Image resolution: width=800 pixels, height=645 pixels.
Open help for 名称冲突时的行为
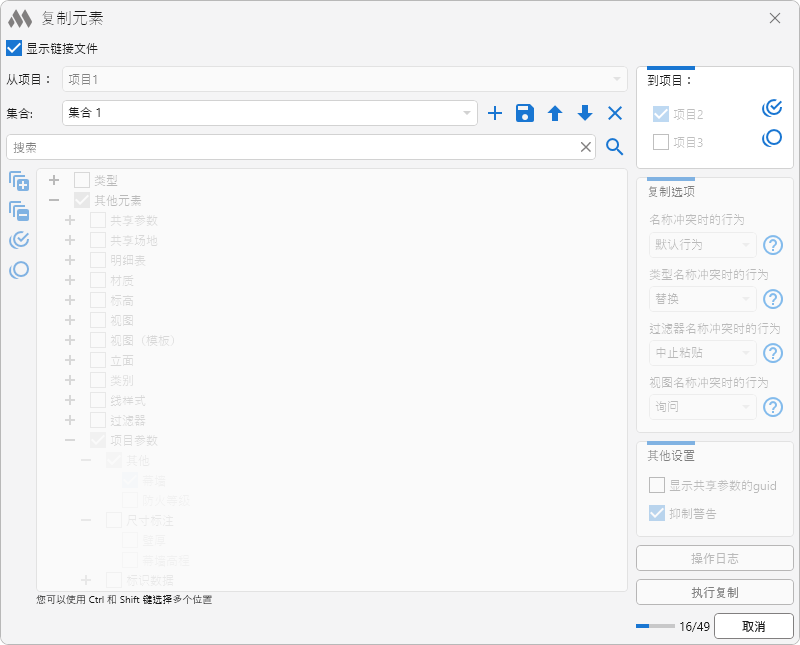click(773, 246)
